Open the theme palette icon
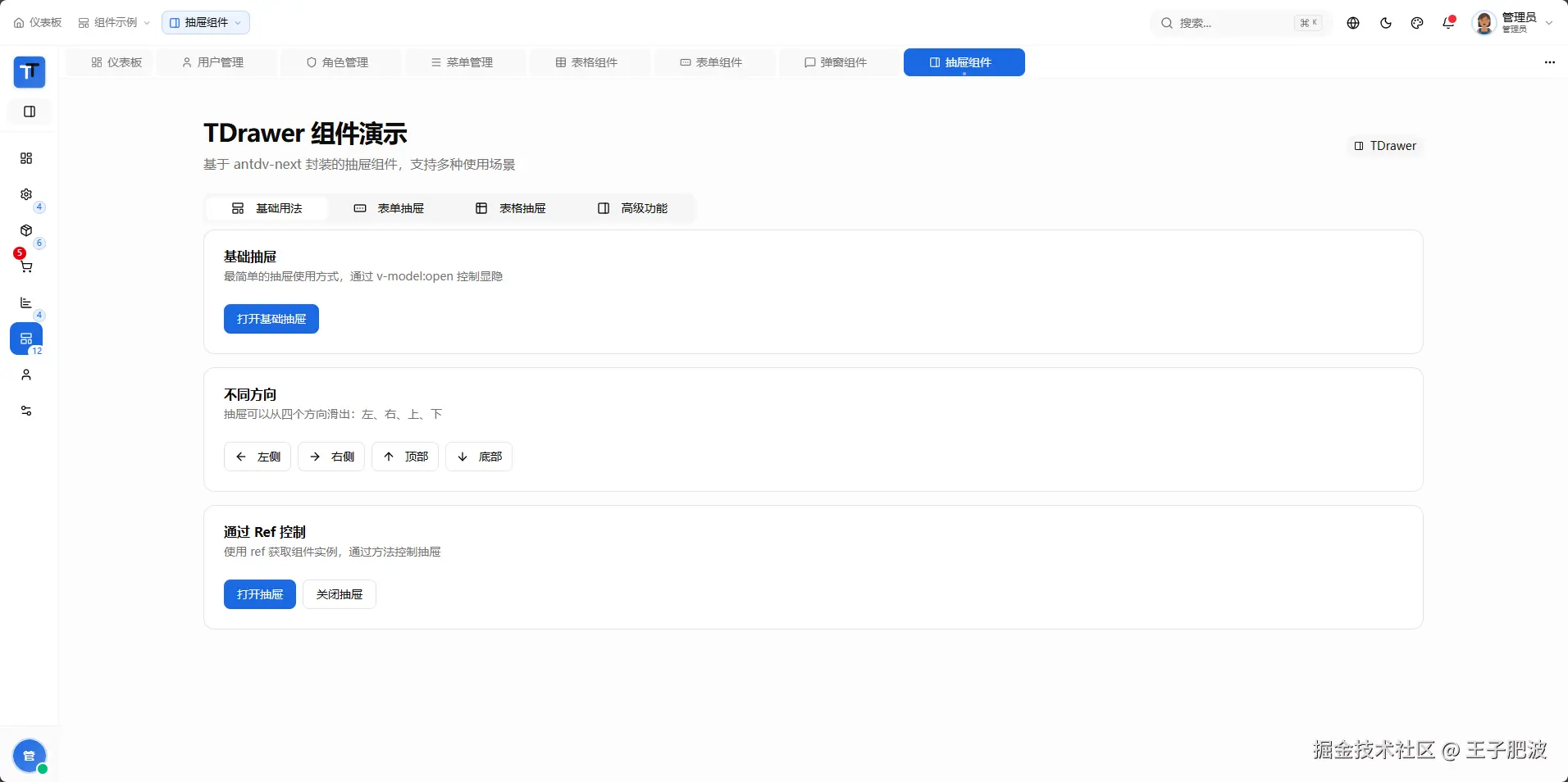 pos(1417,23)
